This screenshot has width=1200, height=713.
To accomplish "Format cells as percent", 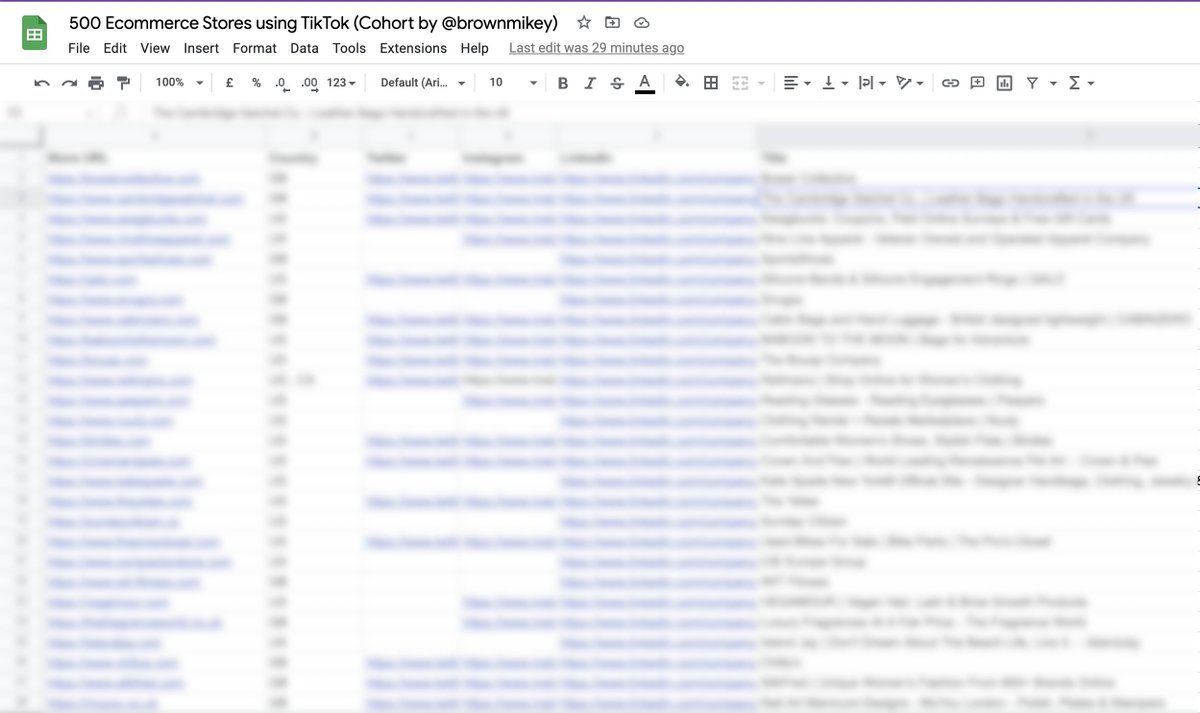I will (256, 83).
